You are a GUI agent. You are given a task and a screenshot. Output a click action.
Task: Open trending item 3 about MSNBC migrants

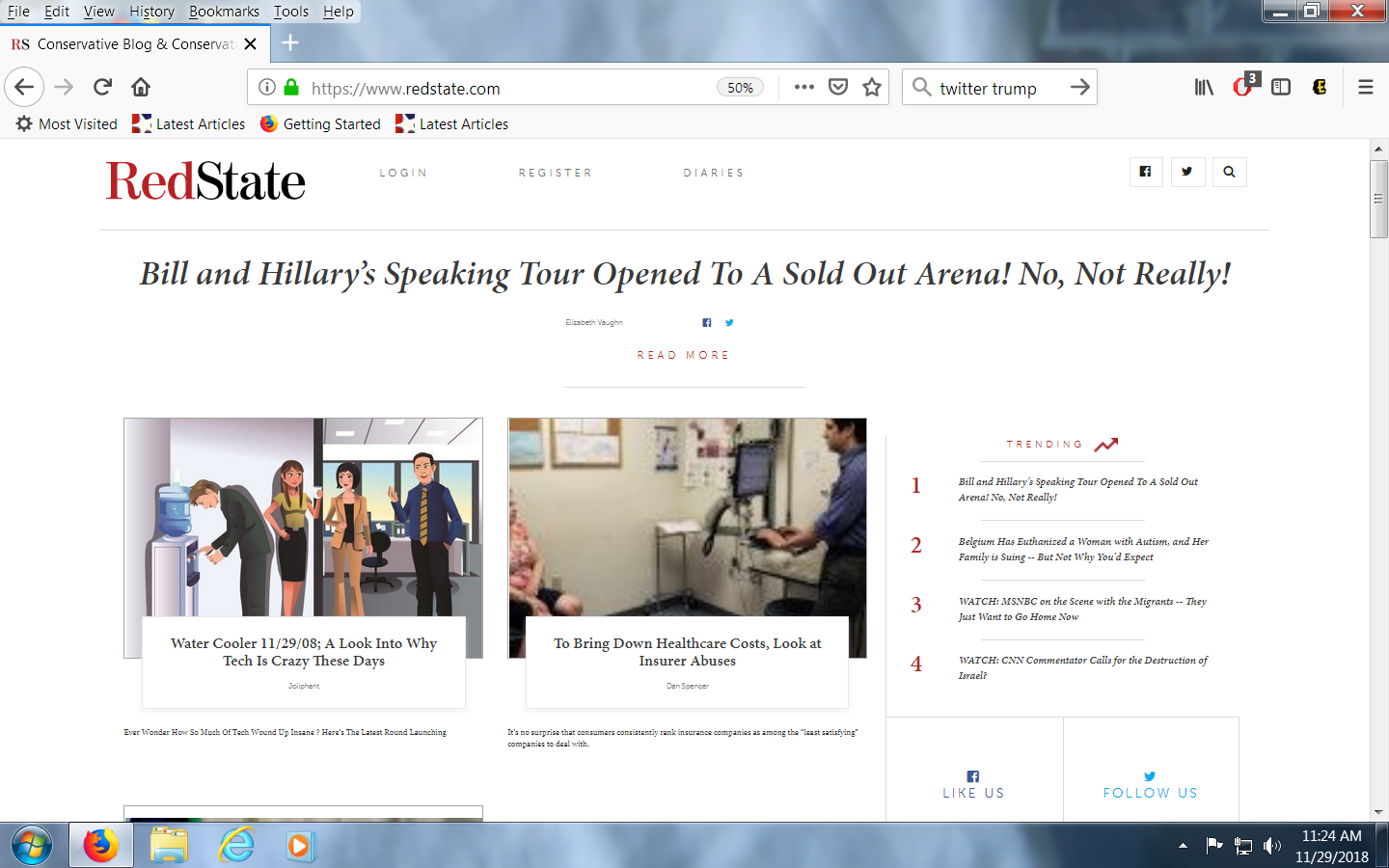pyautogui.click(x=1082, y=609)
